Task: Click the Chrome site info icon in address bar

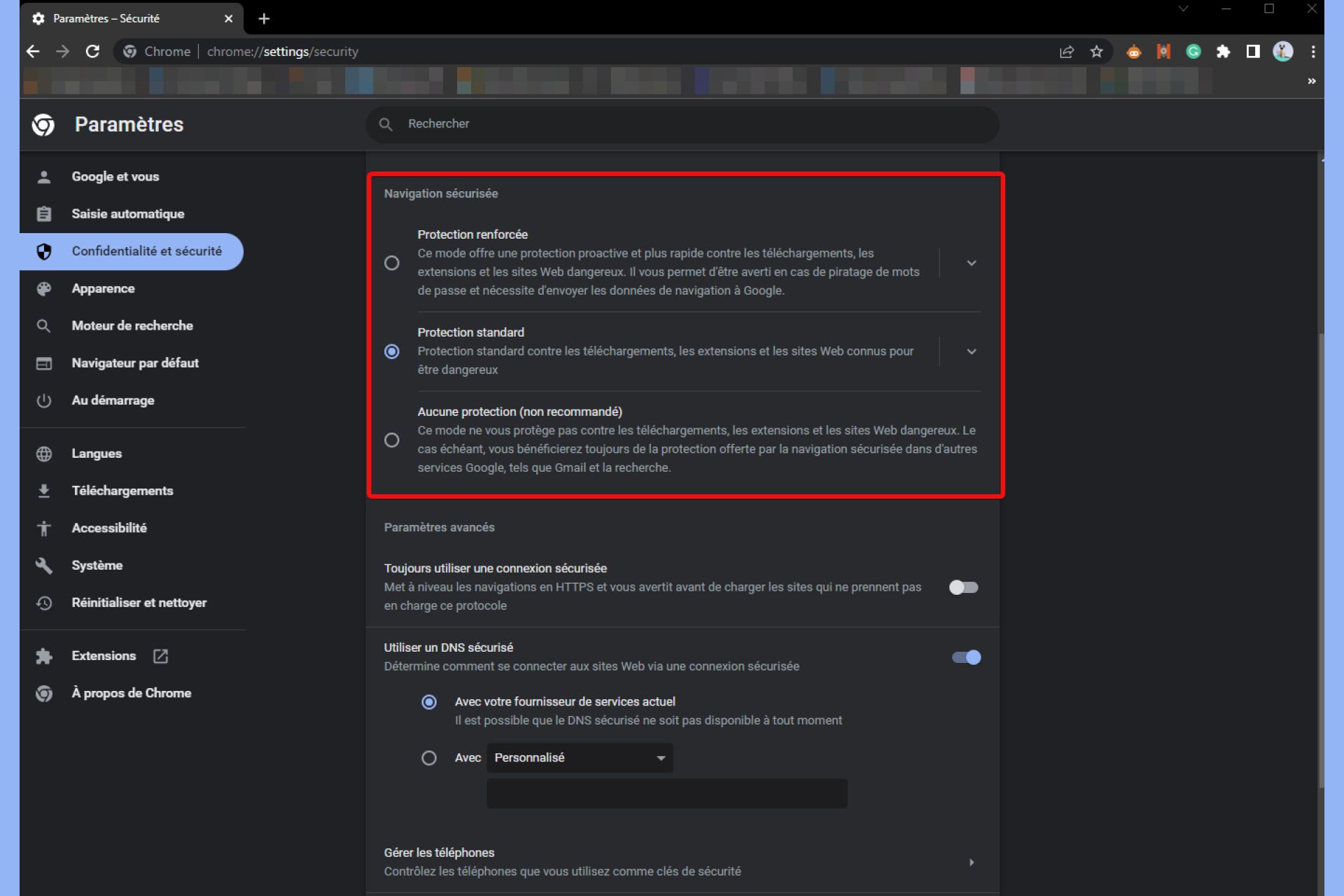Action: pyautogui.click(x=129, y=51)
